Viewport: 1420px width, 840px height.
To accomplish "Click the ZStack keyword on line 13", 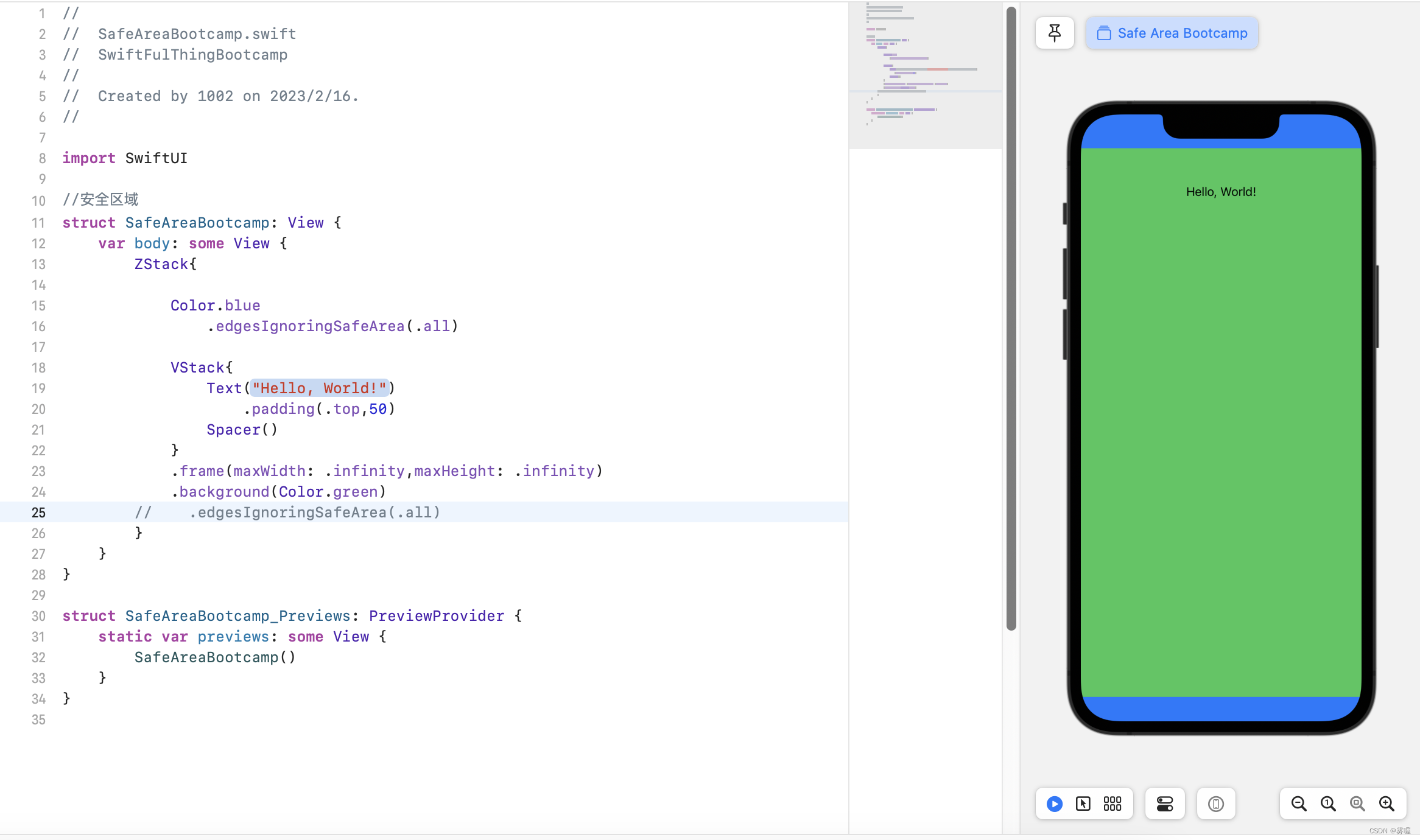I will [161, 264].
